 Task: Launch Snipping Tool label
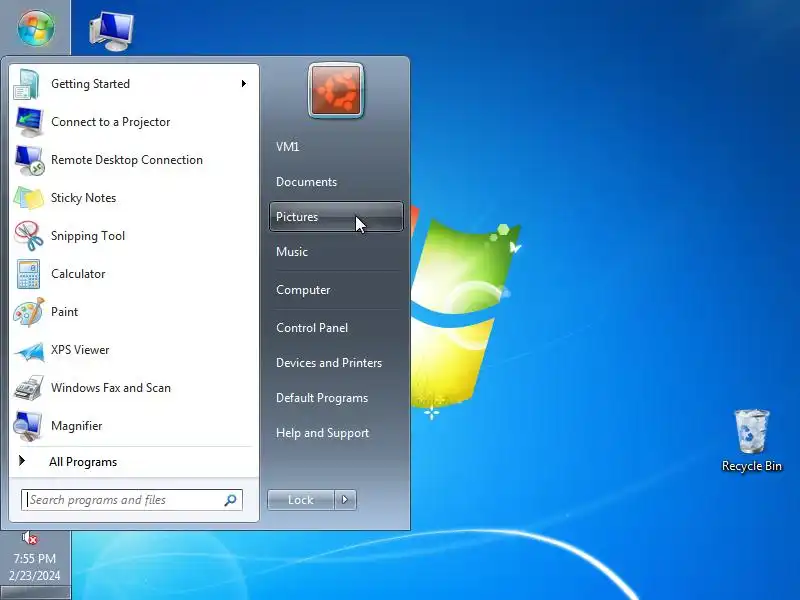[x=88, y=236]
